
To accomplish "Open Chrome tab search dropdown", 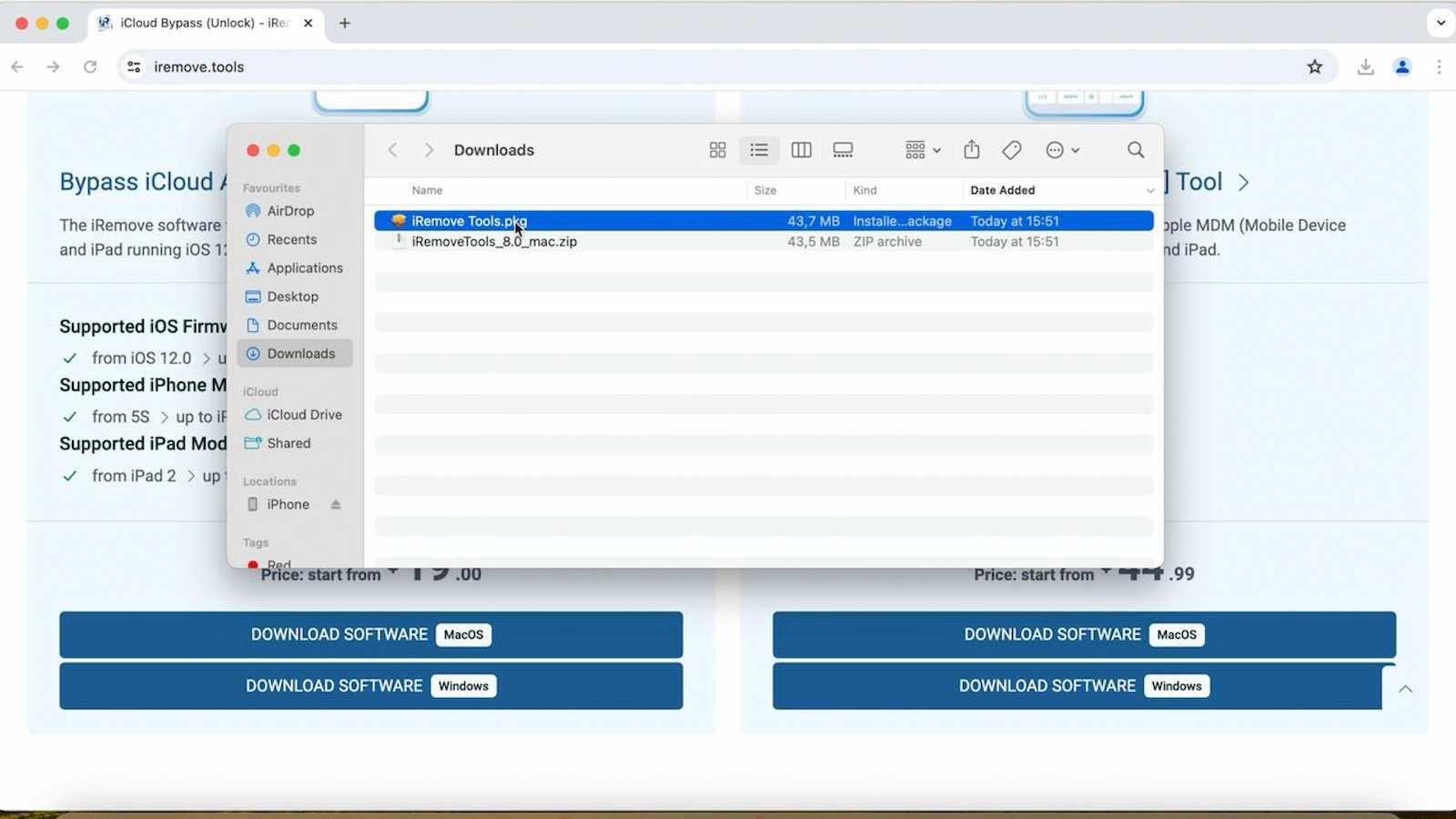I will 1441,23.
